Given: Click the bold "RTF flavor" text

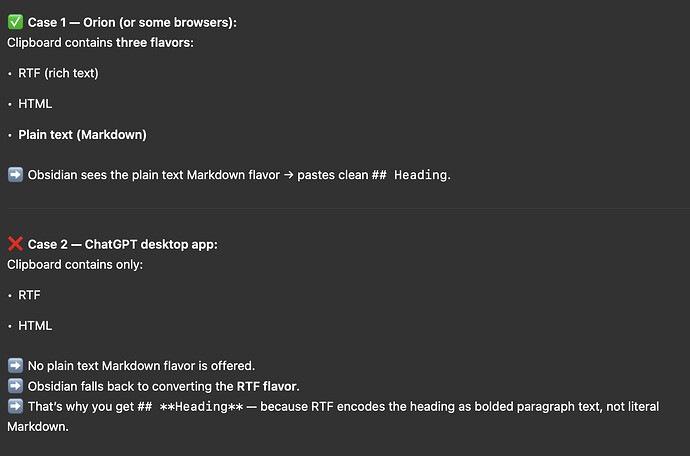Looking at the screenshot, I should (267, 386).
